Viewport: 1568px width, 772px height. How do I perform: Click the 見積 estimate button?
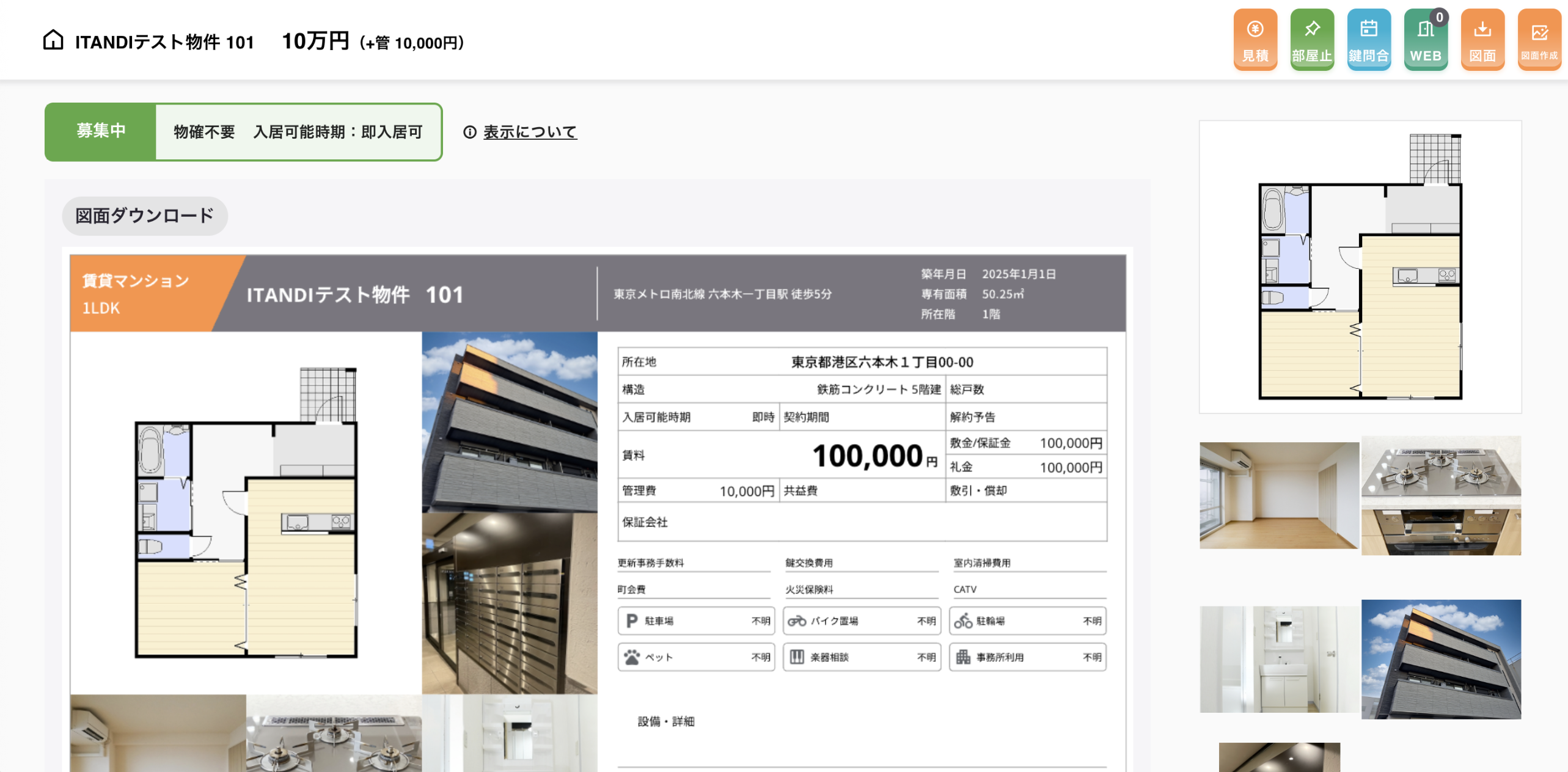[x=1255, y=40]
